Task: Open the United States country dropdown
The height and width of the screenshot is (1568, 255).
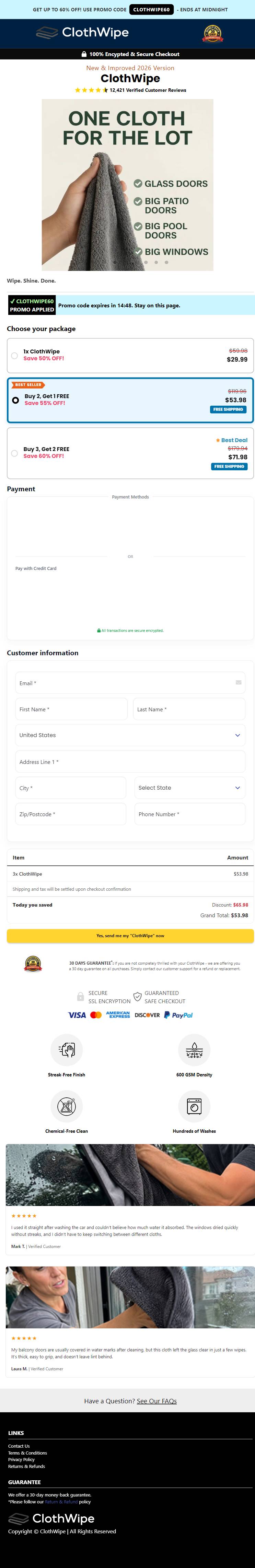Action: (x=130, y=735)
